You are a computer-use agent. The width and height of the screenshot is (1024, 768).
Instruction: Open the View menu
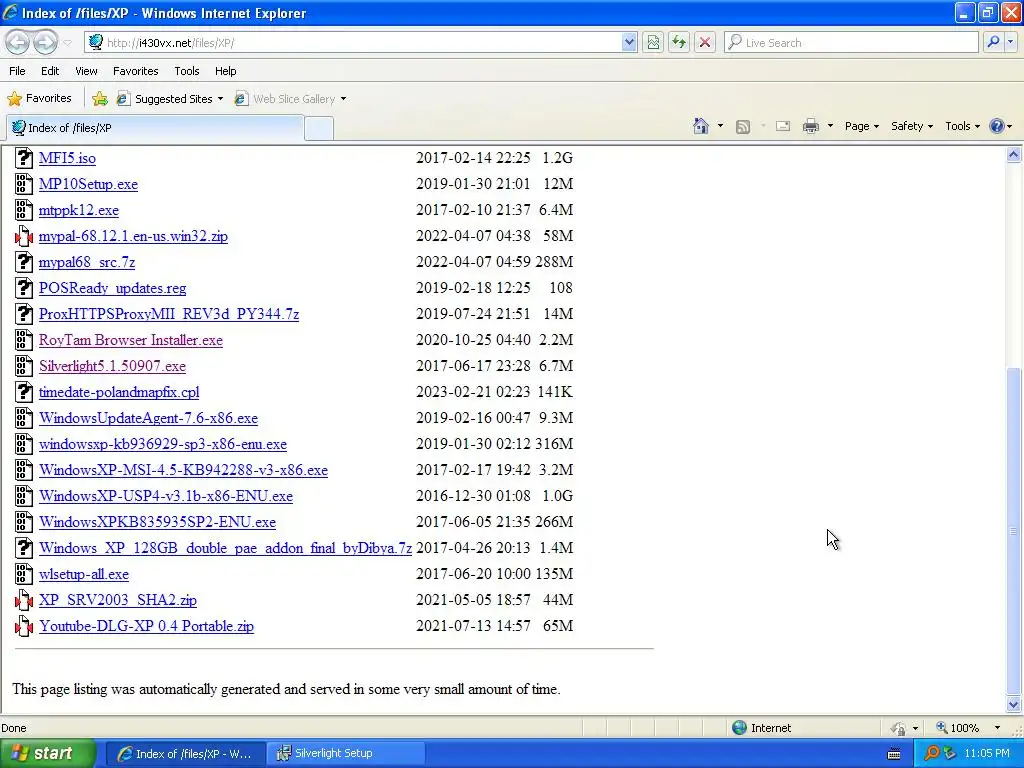click(86, 71)
